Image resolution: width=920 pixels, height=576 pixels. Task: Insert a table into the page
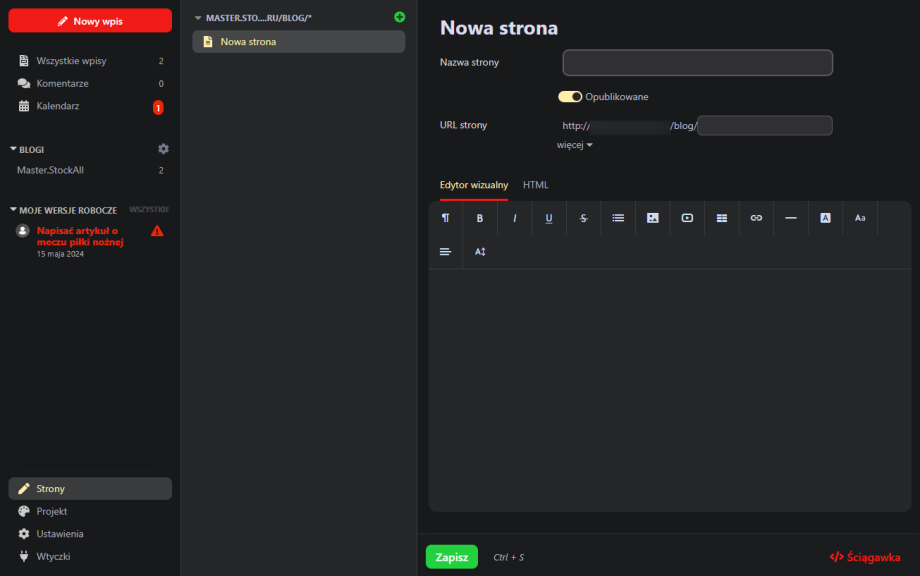pos(721,218)
